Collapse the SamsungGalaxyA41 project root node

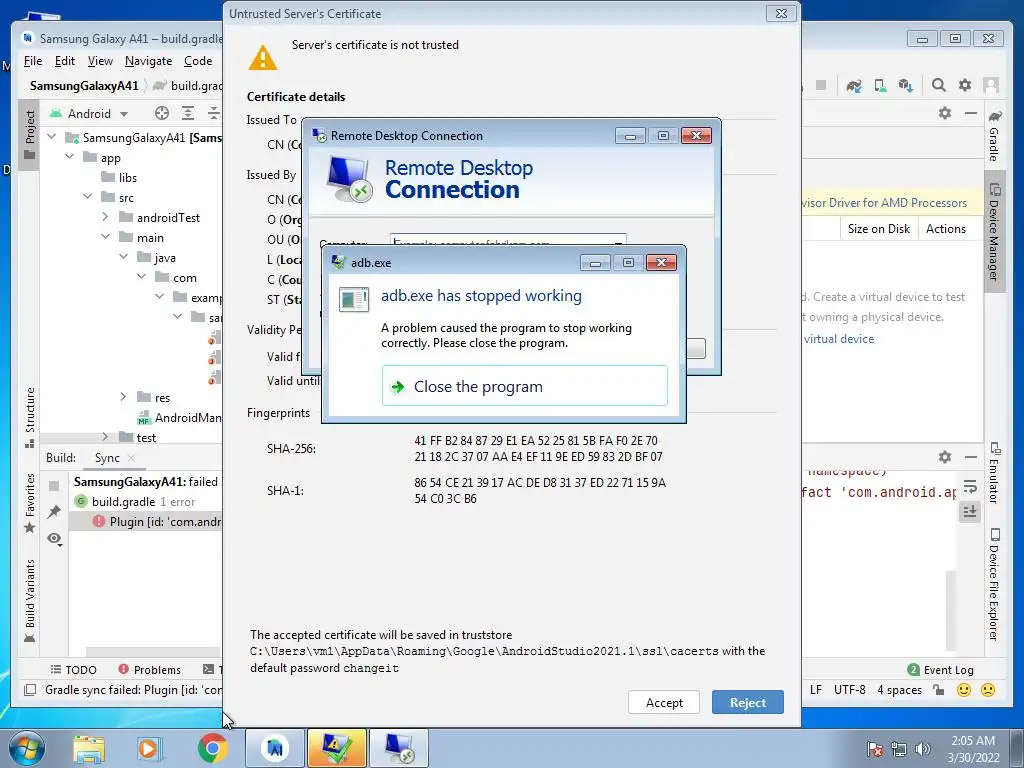[52, 137]
